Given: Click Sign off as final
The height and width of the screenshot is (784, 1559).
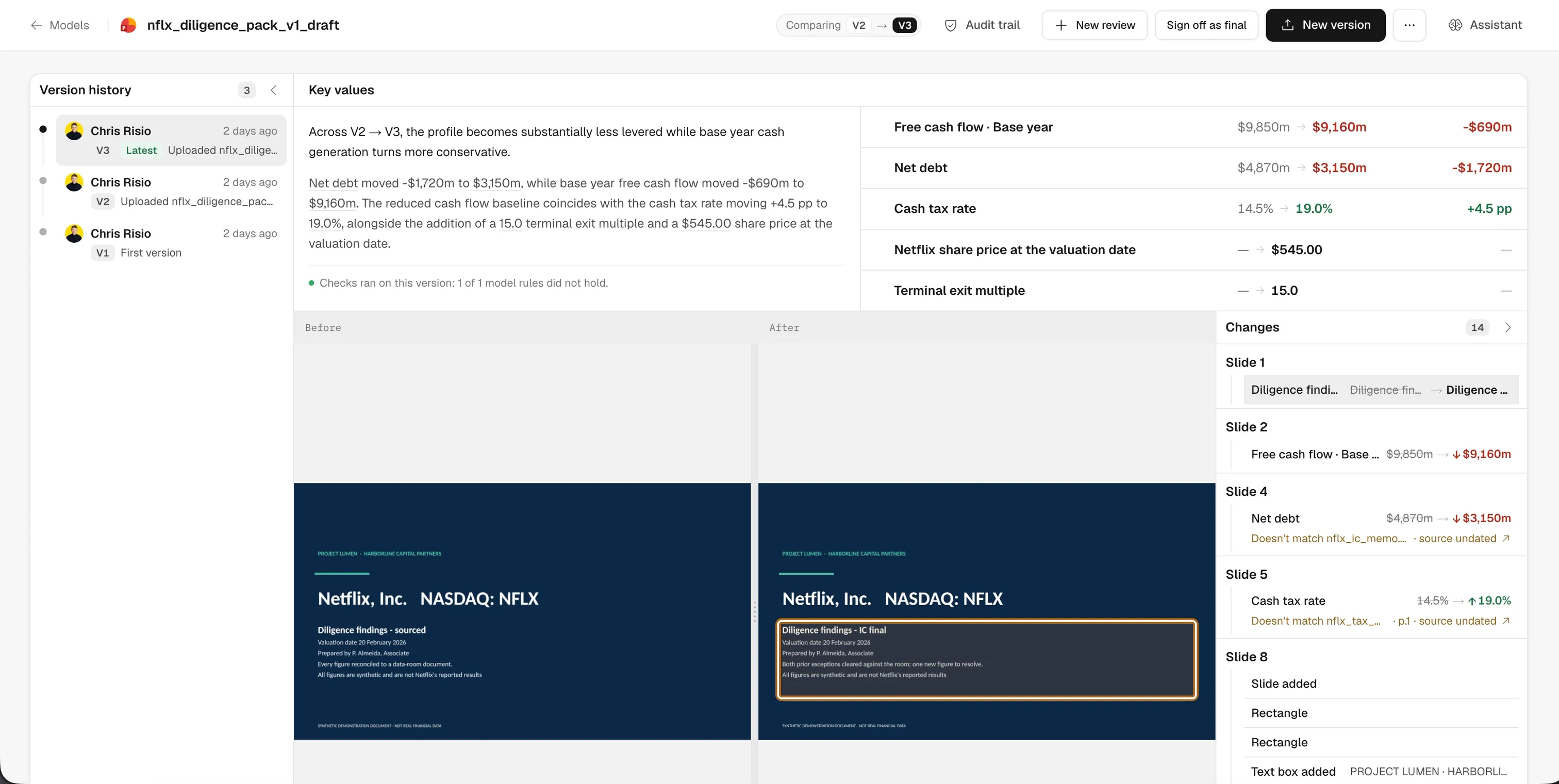Looking at the screenshot, I should click(1206, 25).
